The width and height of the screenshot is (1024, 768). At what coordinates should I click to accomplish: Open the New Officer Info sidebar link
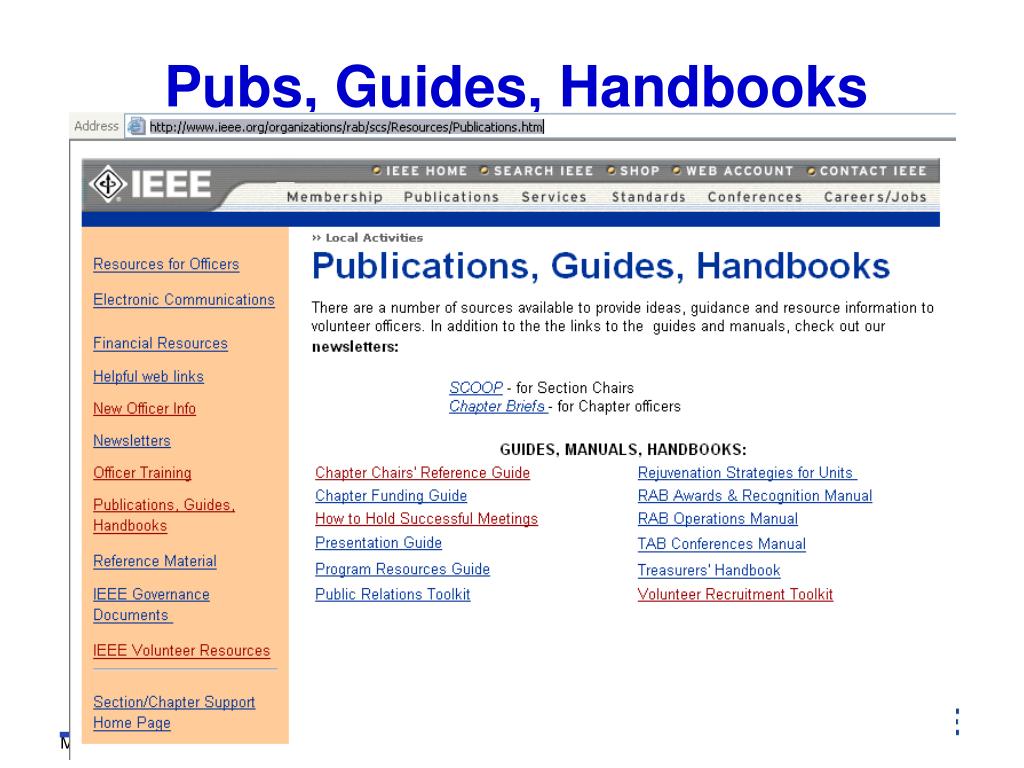[144, 409]
